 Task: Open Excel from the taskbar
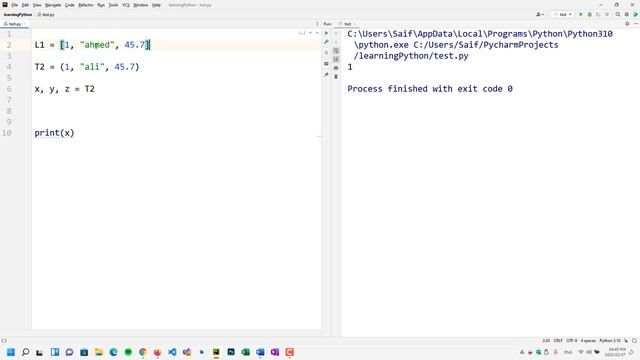pyautogui.click(x=245, y=352)
